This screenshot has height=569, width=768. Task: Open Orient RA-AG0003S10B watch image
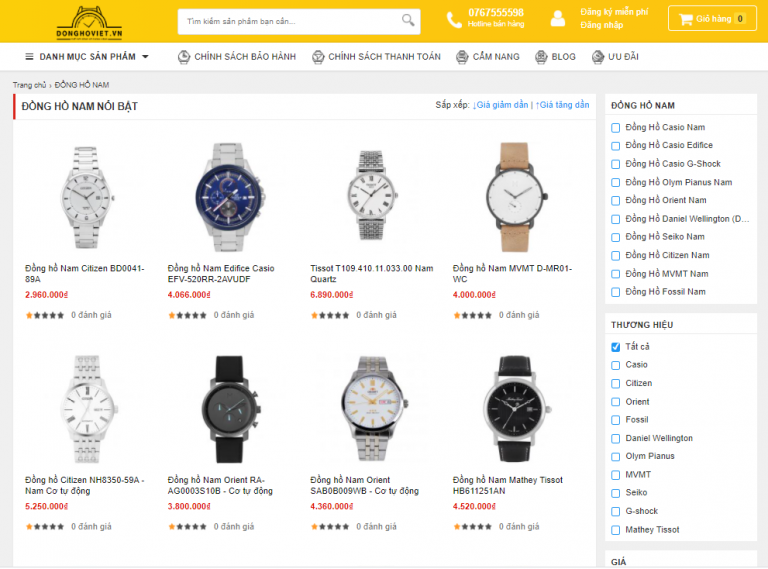click(230, 409)
